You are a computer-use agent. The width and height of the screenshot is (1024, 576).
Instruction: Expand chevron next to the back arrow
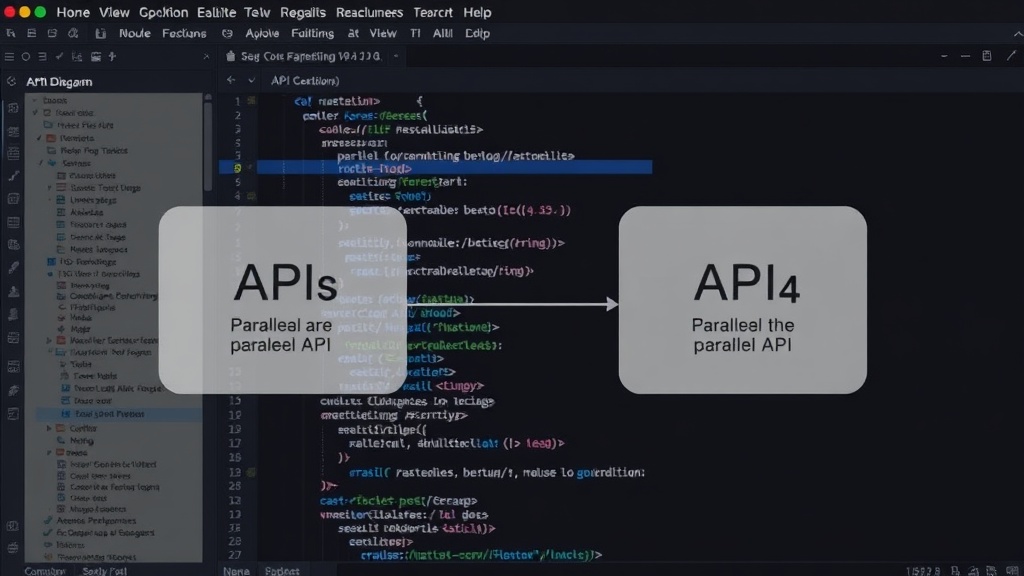coord(251,81)
